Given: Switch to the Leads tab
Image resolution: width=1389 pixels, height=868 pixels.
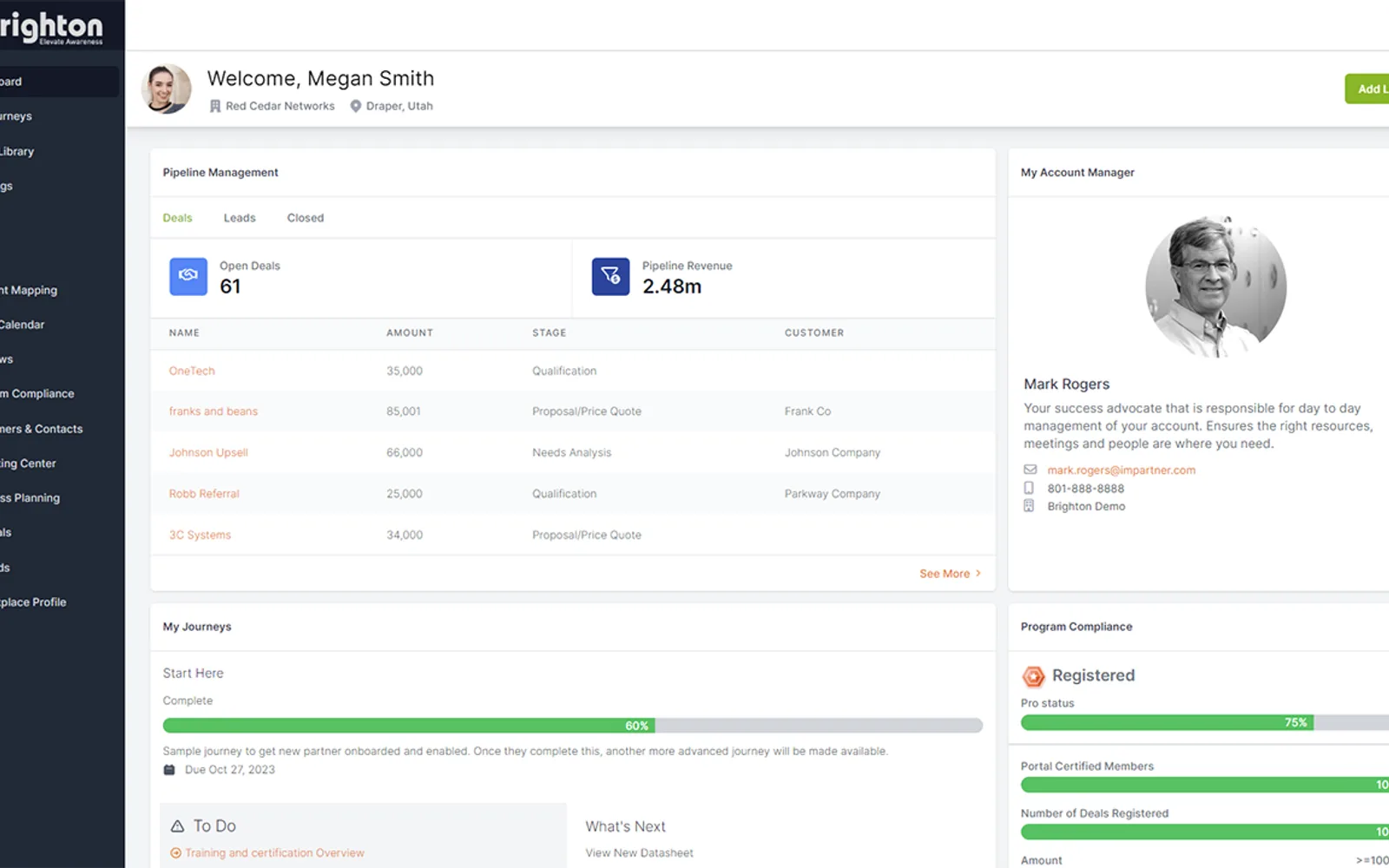Looking at the screenshot, I should pos(240,218).
